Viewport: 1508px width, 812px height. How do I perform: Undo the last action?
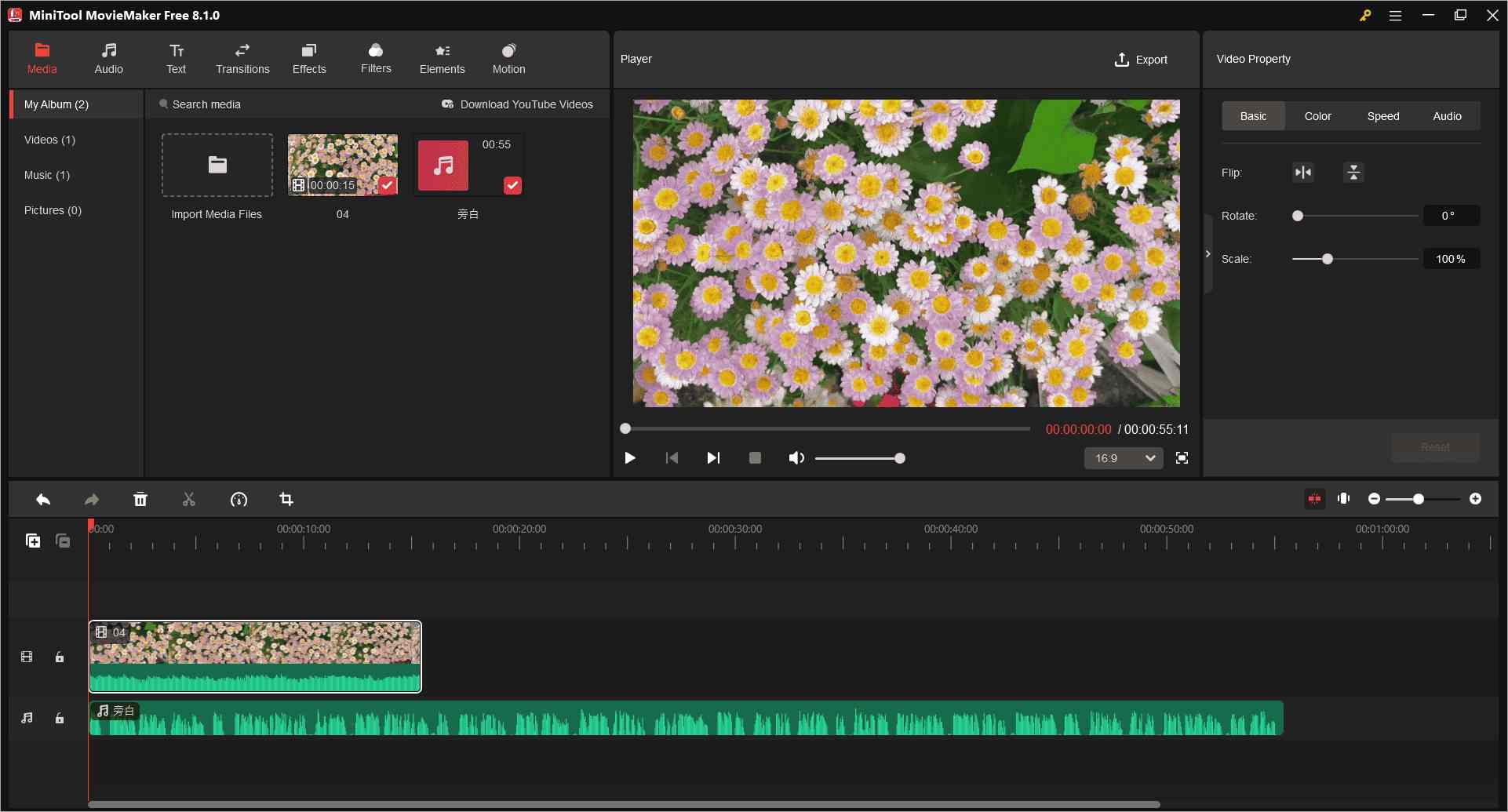(43, 500)
